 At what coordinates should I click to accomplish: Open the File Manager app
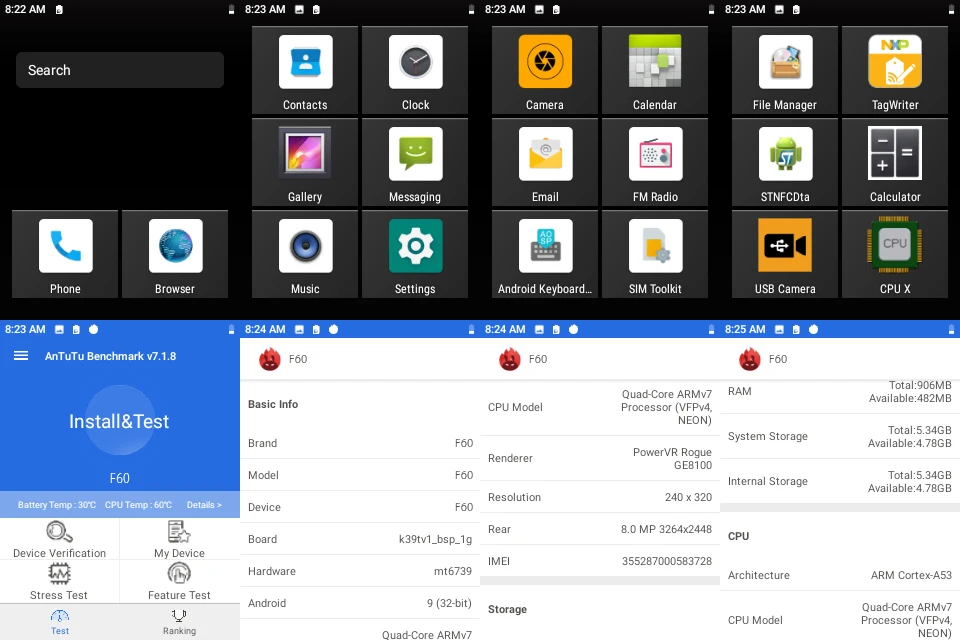785,70
